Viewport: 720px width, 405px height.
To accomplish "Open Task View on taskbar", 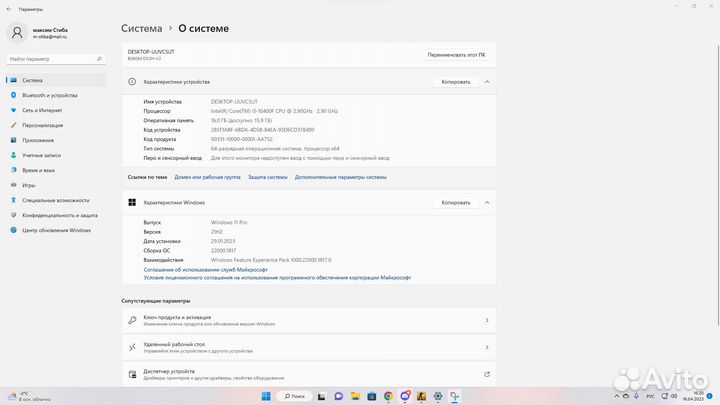I will (321, 396).
